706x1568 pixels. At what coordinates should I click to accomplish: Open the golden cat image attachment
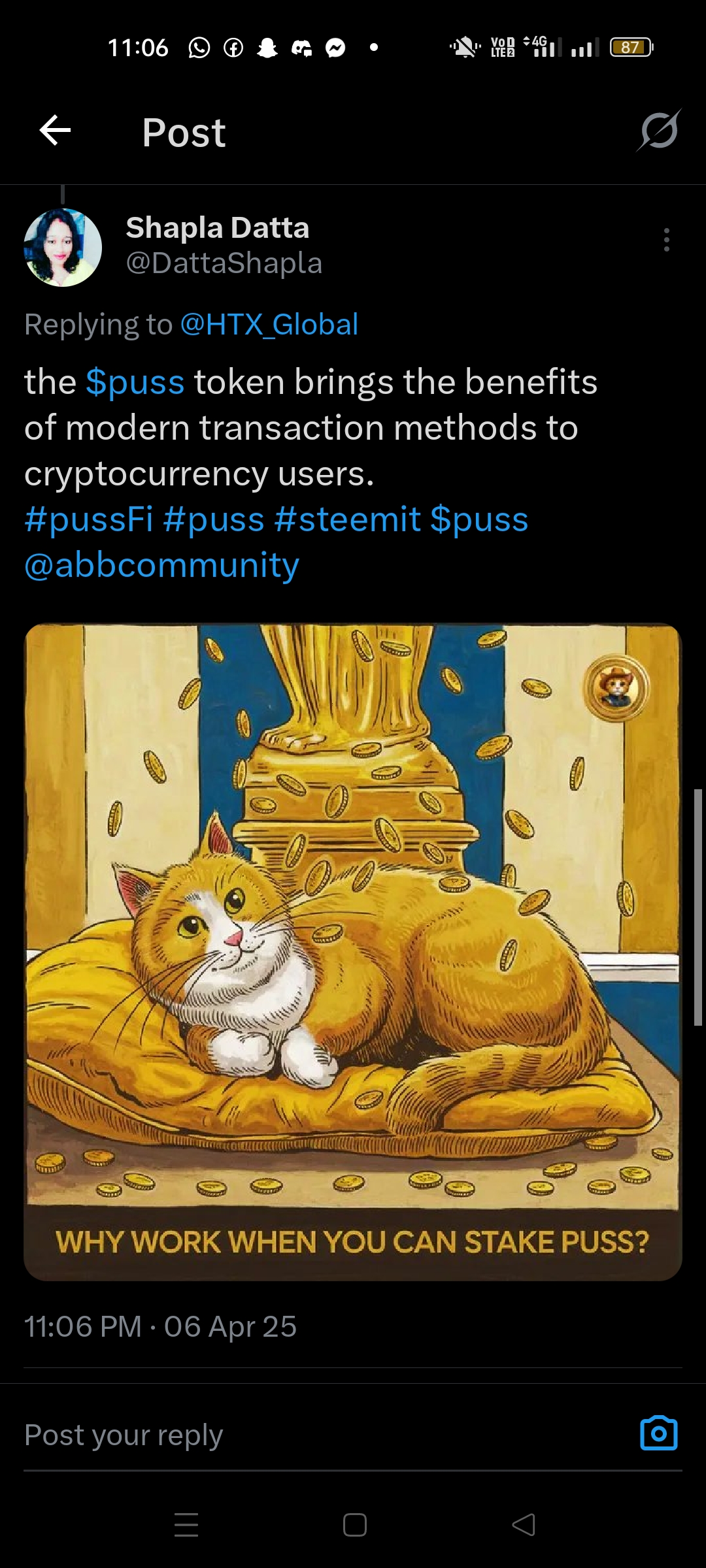pyautogui.click(x=353, y=953)
